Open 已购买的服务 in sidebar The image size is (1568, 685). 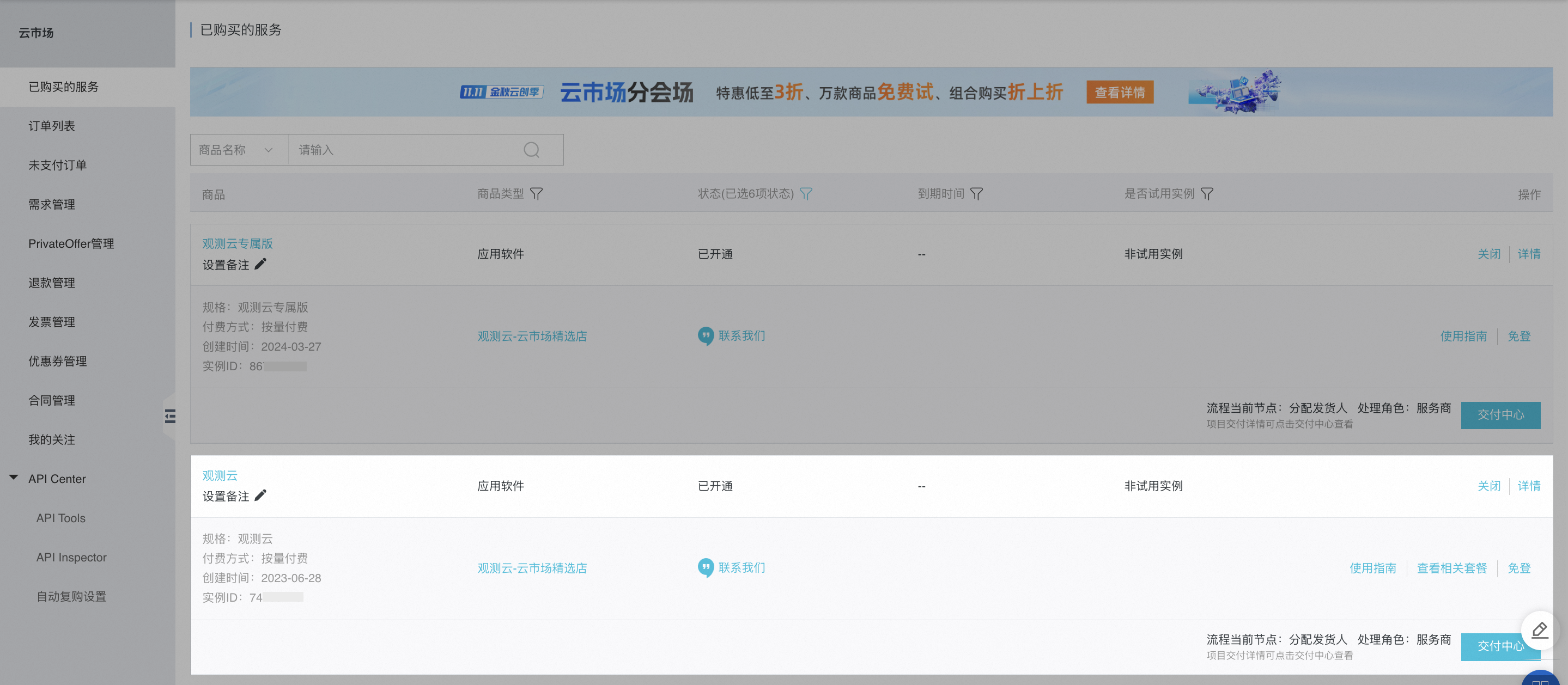click(88, 87)
